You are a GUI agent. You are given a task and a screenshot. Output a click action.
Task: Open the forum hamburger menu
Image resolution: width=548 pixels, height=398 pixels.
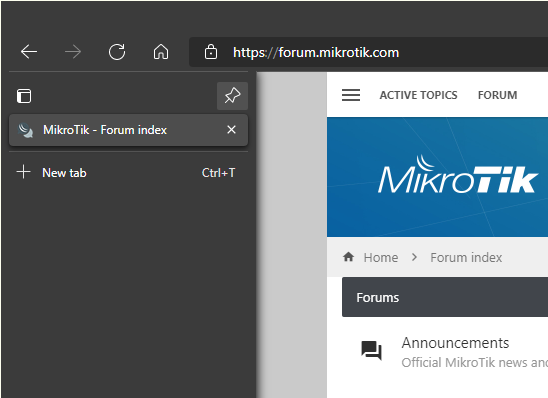(351, 95)
